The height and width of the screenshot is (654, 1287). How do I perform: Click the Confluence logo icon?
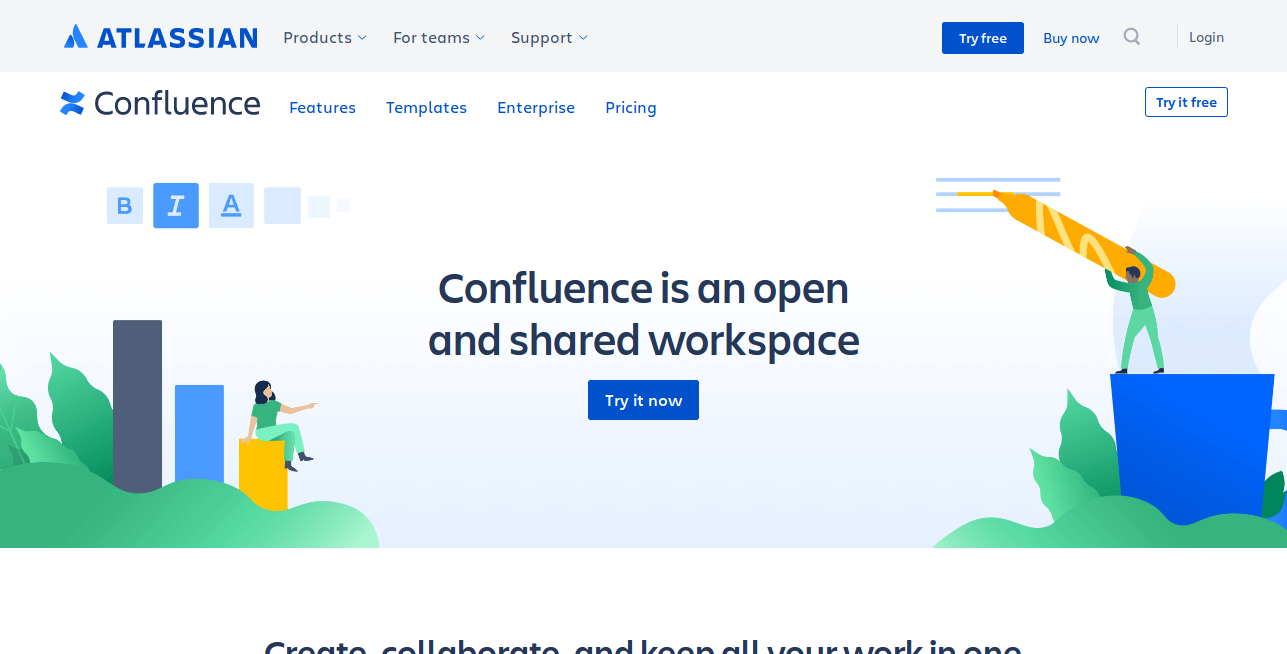(x=72, y=103)
